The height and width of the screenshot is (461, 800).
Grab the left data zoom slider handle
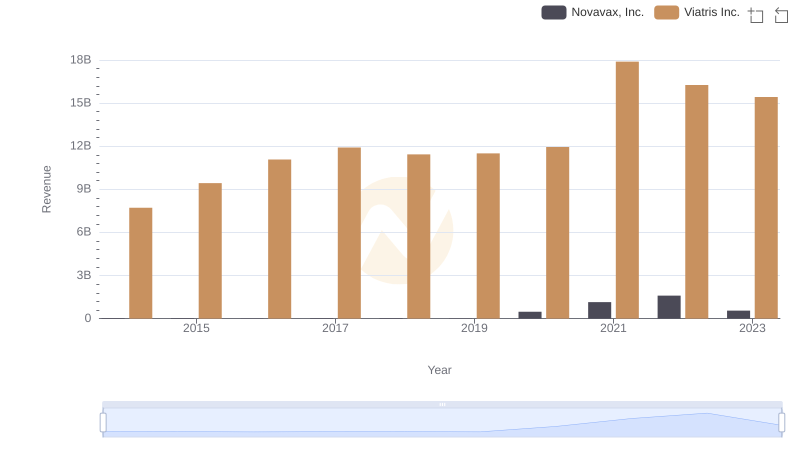coord(103,423)
